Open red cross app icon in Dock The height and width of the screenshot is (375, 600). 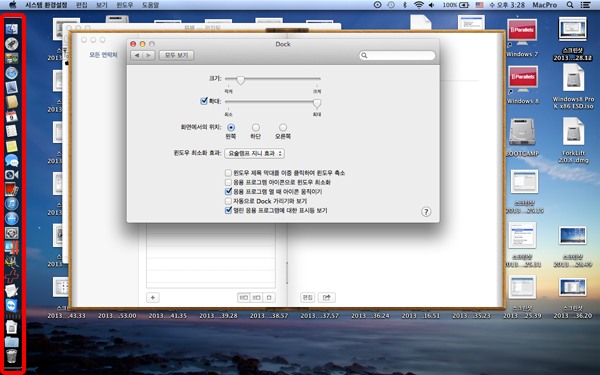click(x=11, y=276)
